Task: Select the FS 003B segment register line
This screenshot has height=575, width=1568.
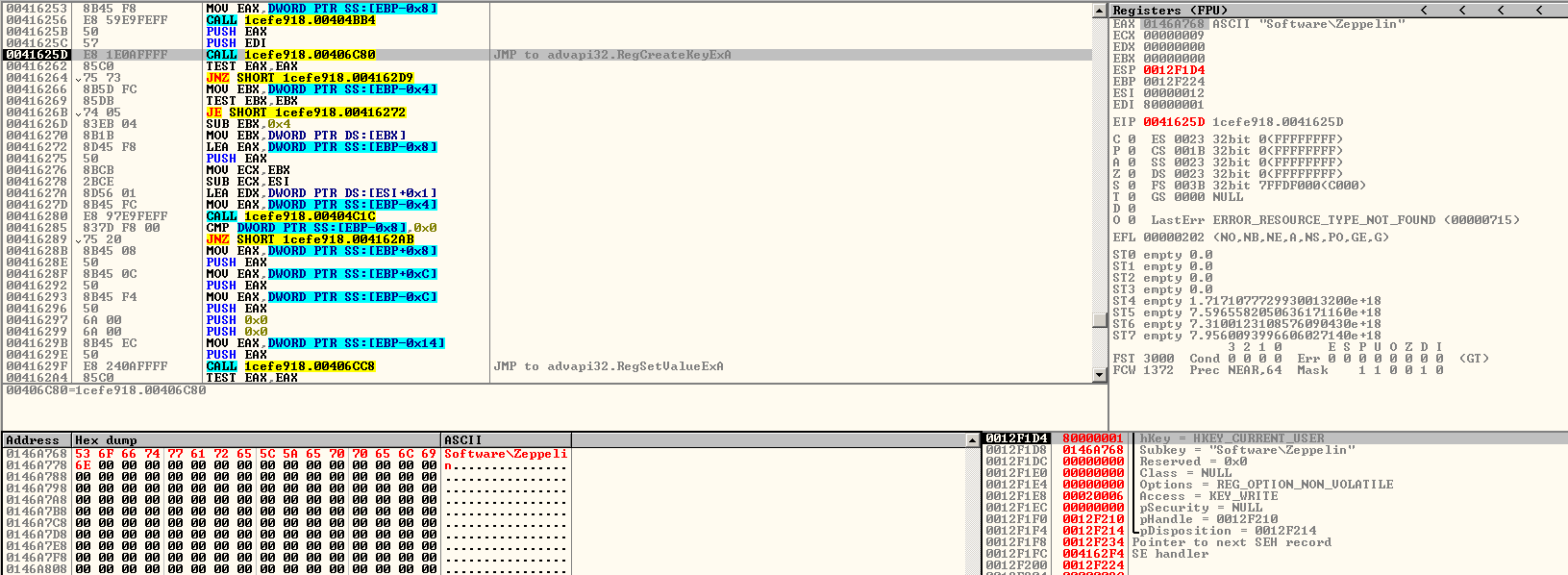Action: (1258, 186)
